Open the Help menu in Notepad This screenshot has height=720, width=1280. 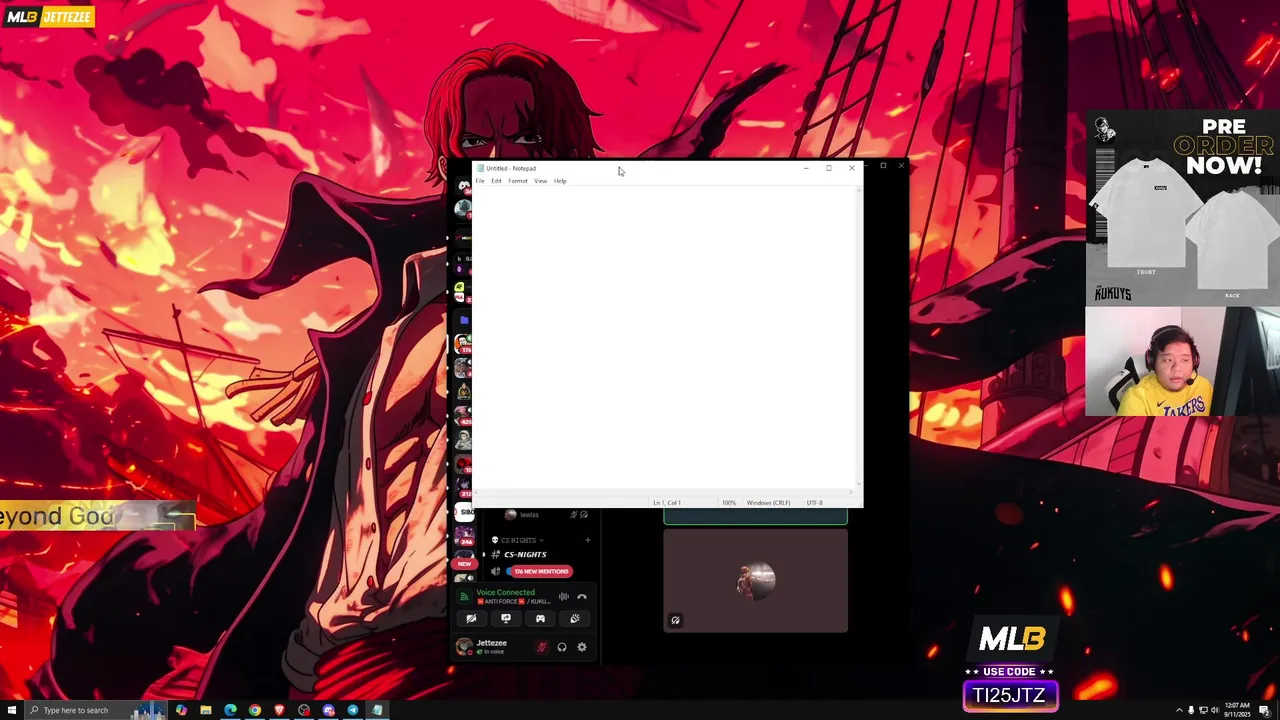(x=560, y=181)
